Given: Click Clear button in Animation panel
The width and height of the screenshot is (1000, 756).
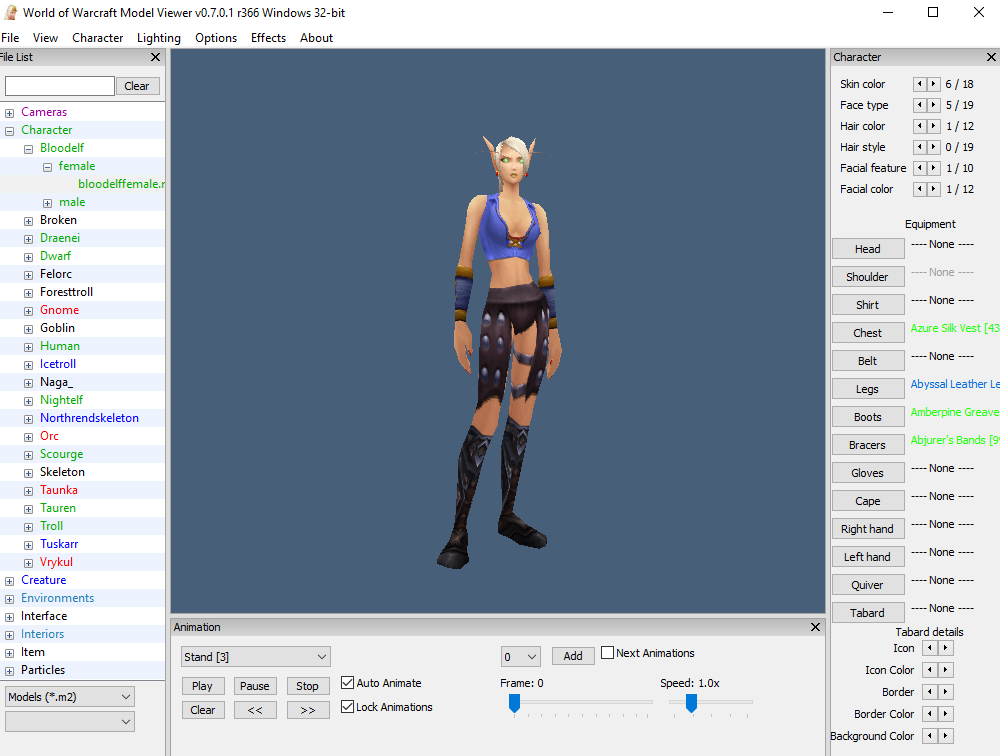Looking at the screenshot, I should (x=203, y=710).
